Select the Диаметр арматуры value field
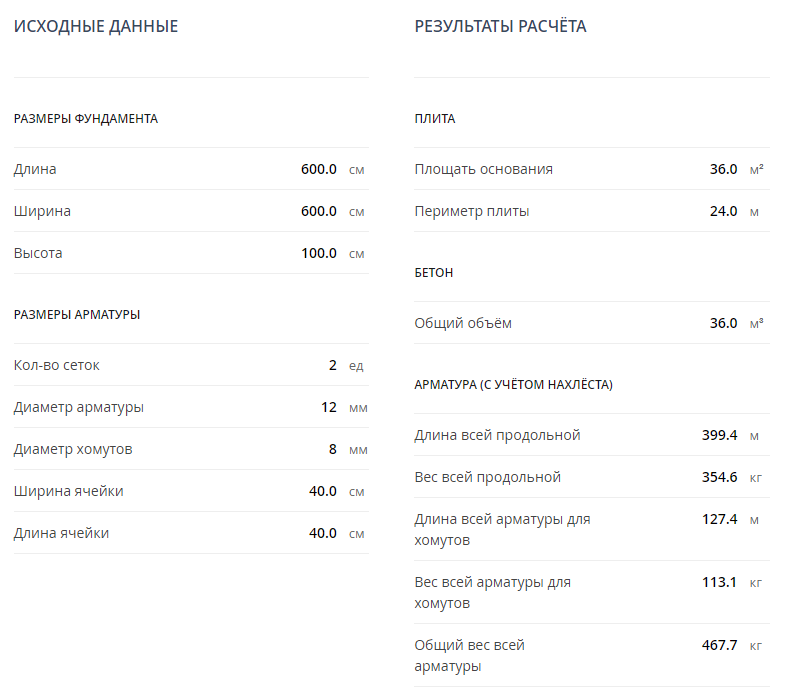The height and width of the screenshot is (697, 801). [x=328, y=407]
